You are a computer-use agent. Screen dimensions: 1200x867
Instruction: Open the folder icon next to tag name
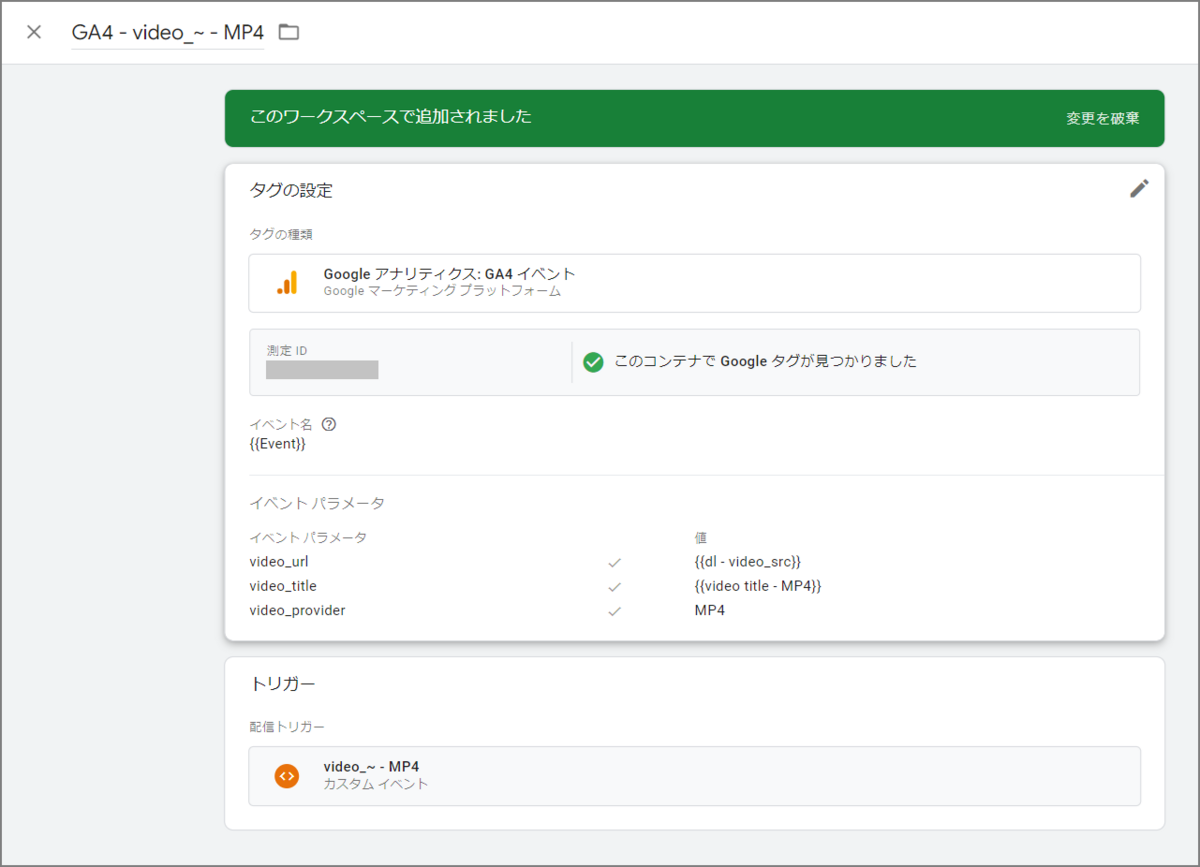289,32
